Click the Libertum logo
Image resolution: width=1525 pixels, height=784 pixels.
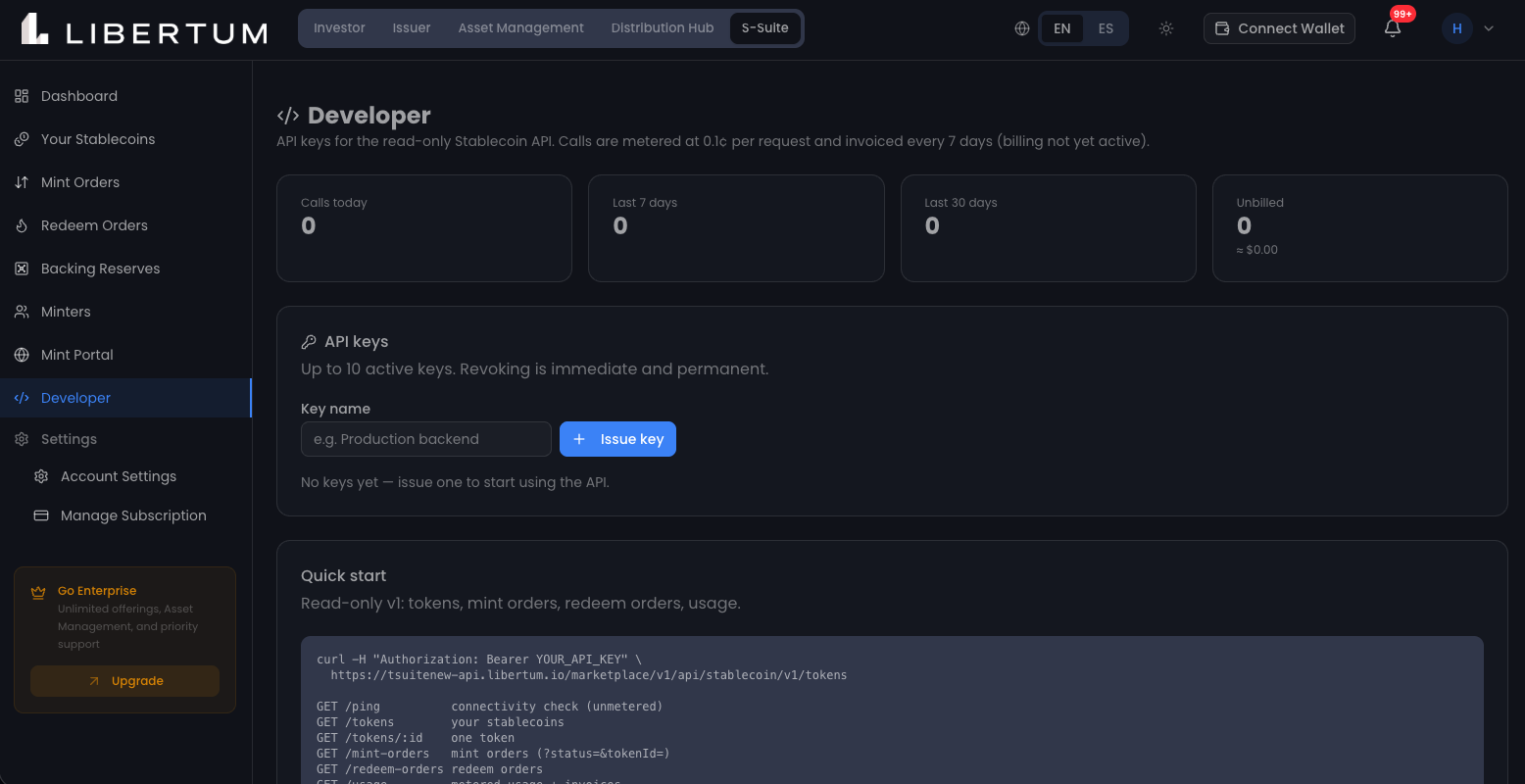tap(144, 29)
